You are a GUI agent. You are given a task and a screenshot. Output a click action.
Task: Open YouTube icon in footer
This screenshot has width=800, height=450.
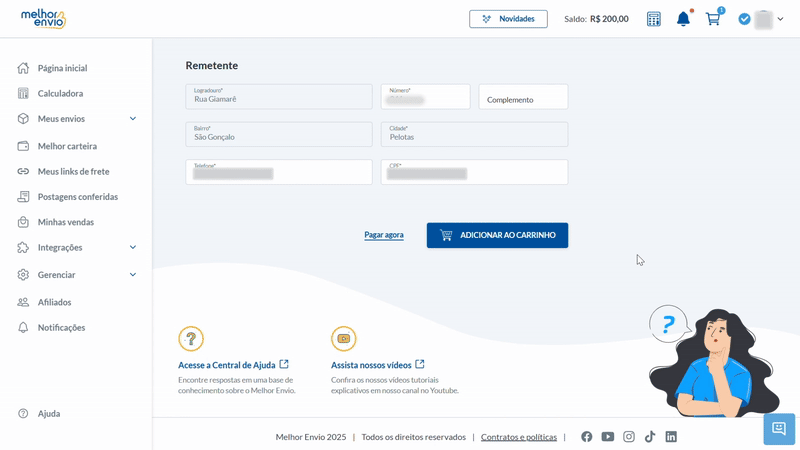click(608, 437)
